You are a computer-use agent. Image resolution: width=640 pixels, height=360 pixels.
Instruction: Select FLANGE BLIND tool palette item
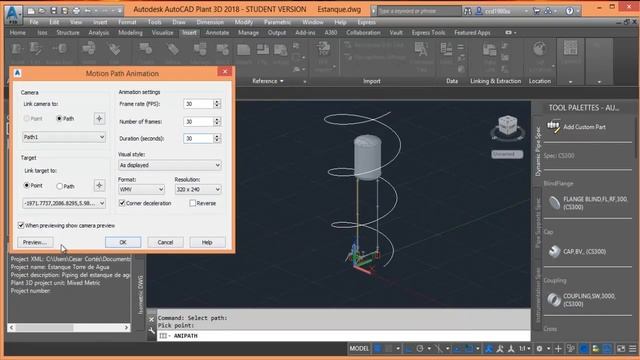[588, 203]
